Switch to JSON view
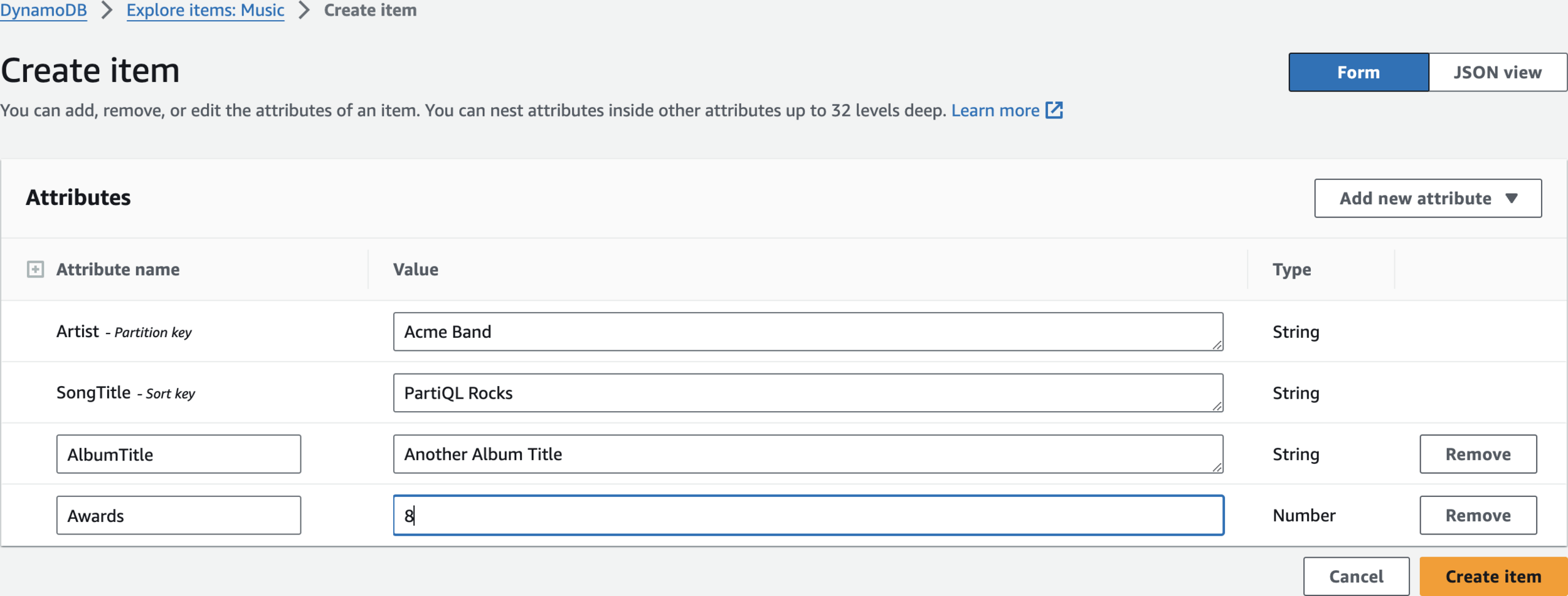Image resolution: width=1568 pixels, height=596 pixels. point(1497,73)
